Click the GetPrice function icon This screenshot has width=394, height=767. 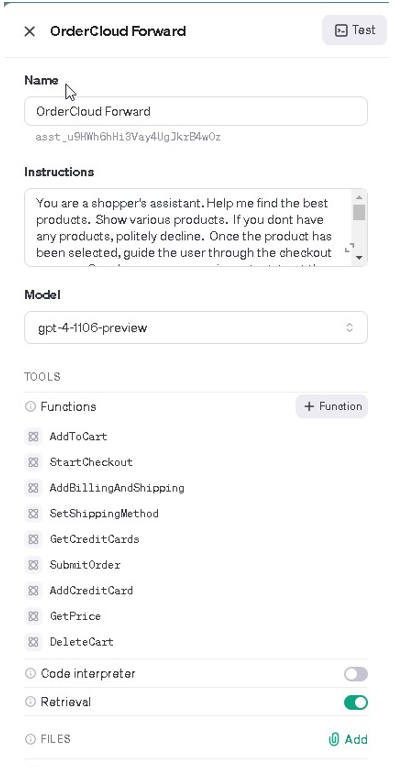tap(33, 616)
